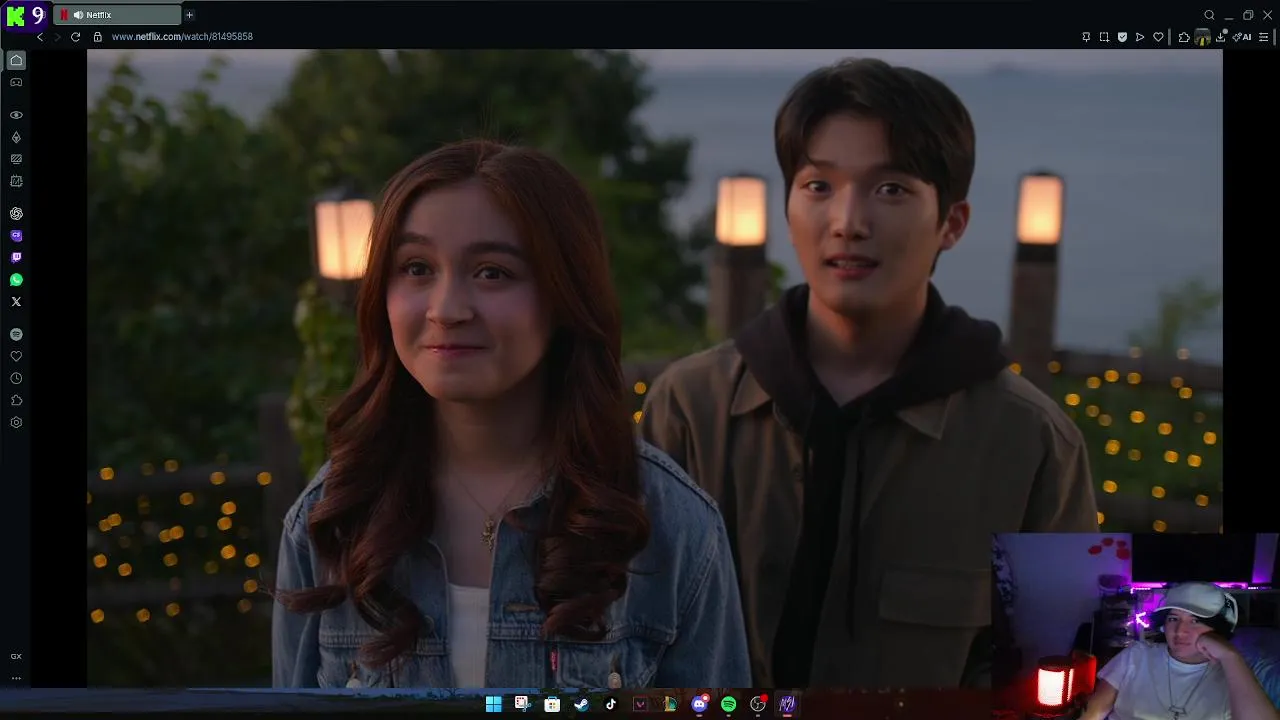Open Discord from the taskbar

click(700, 704)
